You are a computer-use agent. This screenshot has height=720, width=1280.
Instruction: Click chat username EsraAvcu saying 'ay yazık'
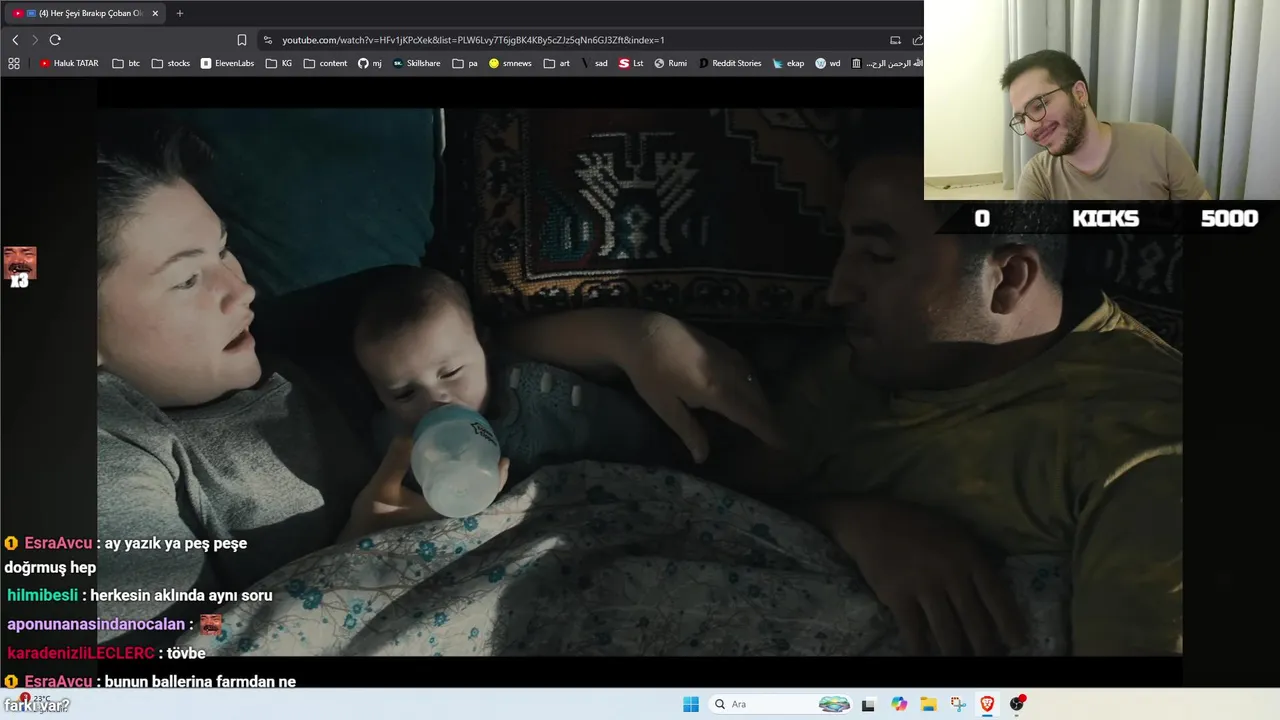pyautogui.click(x=58, y=543)
